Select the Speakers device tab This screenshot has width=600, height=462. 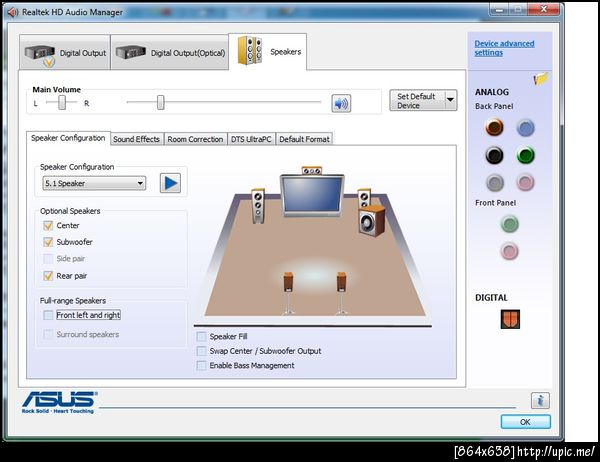coord(268,52)
